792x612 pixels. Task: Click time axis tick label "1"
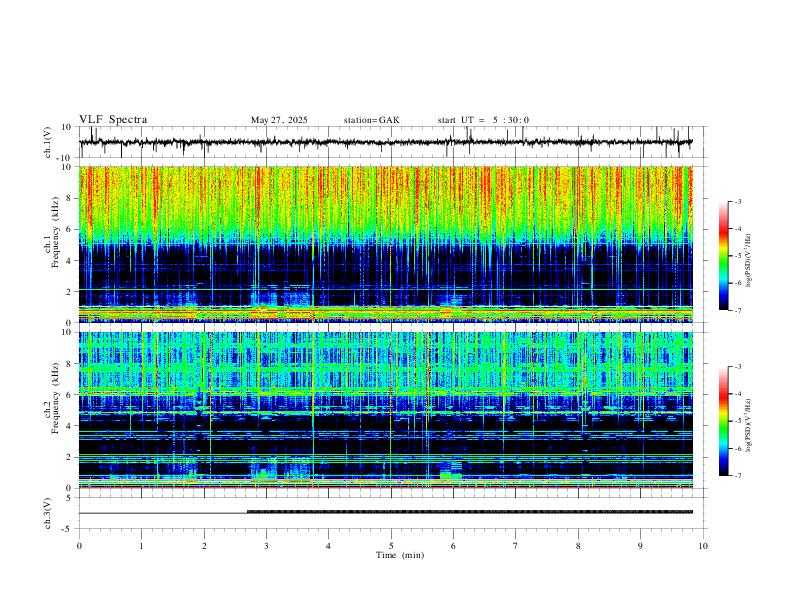click(x=141, y=546)
